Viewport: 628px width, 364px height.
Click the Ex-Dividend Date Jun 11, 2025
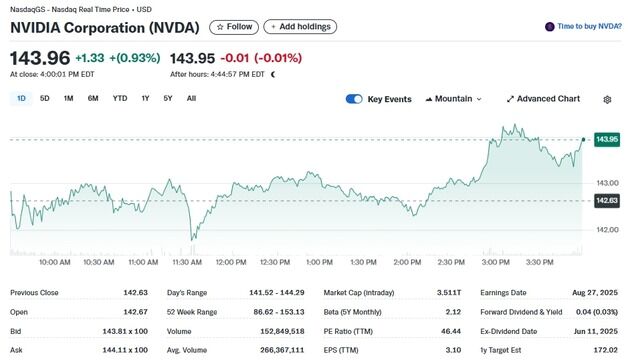(x=596, y=332)
